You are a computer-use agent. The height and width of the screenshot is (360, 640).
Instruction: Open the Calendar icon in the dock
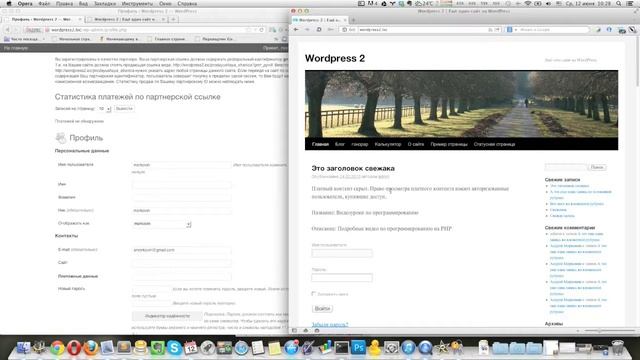point(191,348)
